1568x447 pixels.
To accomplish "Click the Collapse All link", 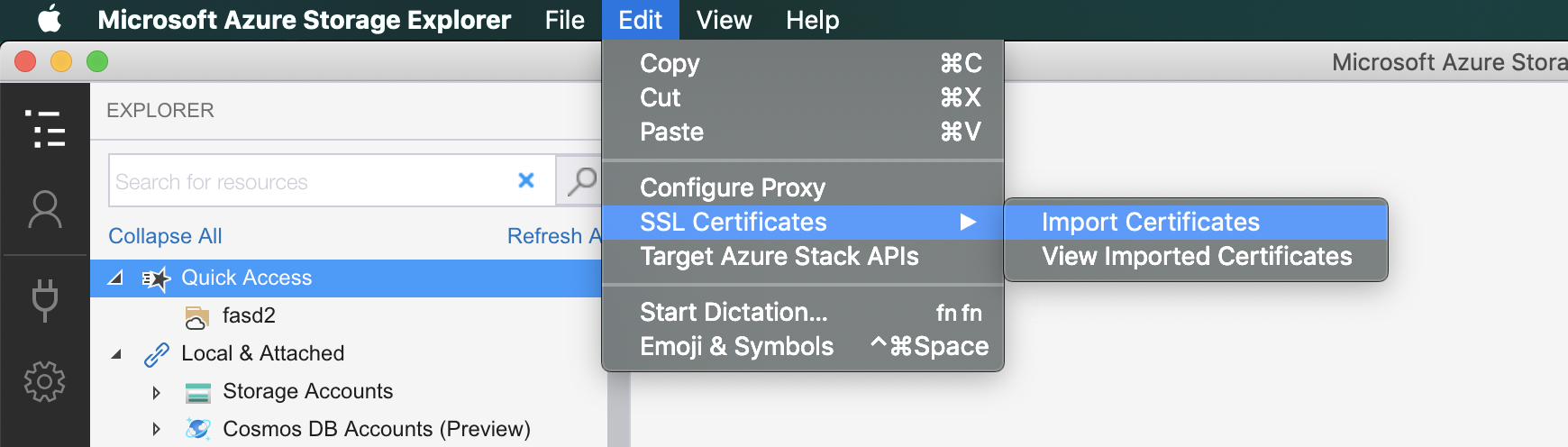I will click(165, 236).
